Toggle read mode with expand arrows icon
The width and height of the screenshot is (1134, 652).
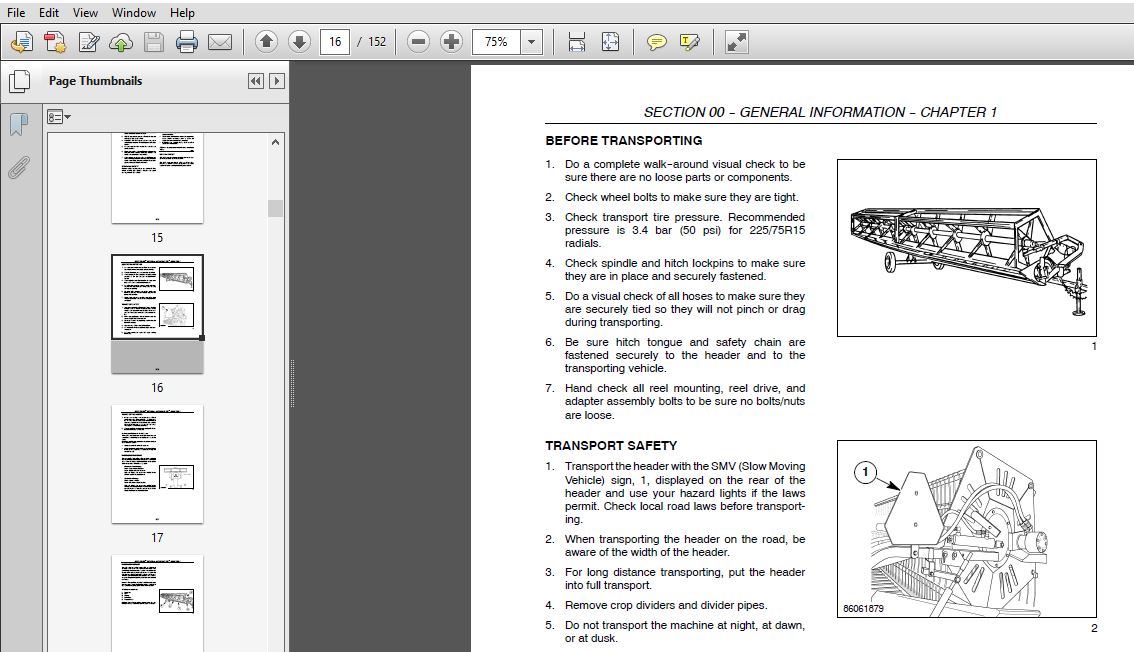[736, 42]
